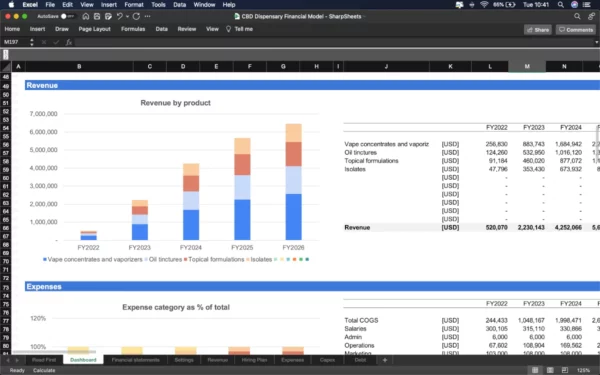Open the Home ribbon tab
Viewport: 600px width, 375px height.
click(12, 29)
